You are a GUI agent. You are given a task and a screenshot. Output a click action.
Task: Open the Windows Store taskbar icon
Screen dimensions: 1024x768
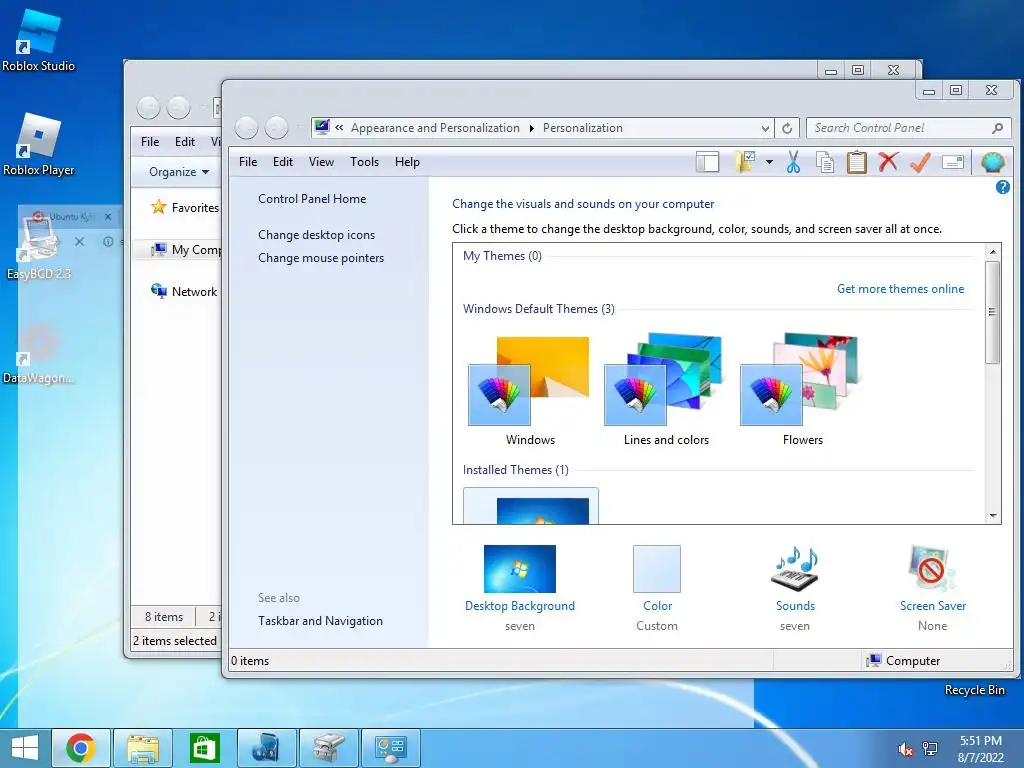coord(205,748)
